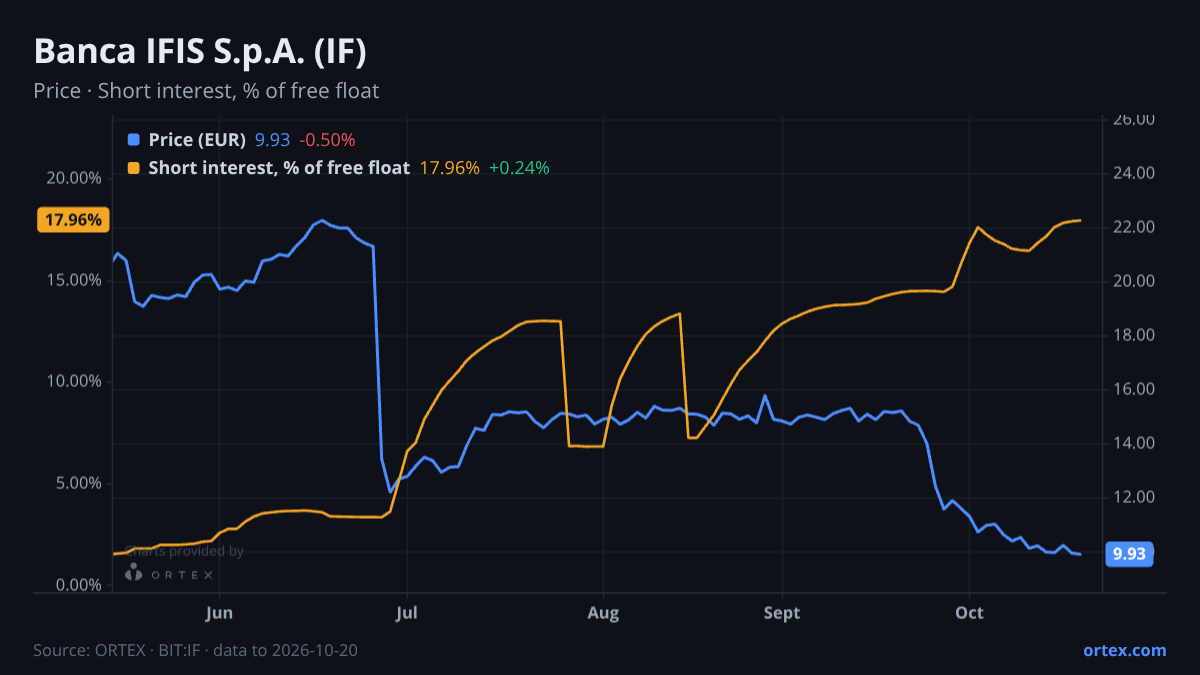Click the Aug date axis label

(603, 613)
